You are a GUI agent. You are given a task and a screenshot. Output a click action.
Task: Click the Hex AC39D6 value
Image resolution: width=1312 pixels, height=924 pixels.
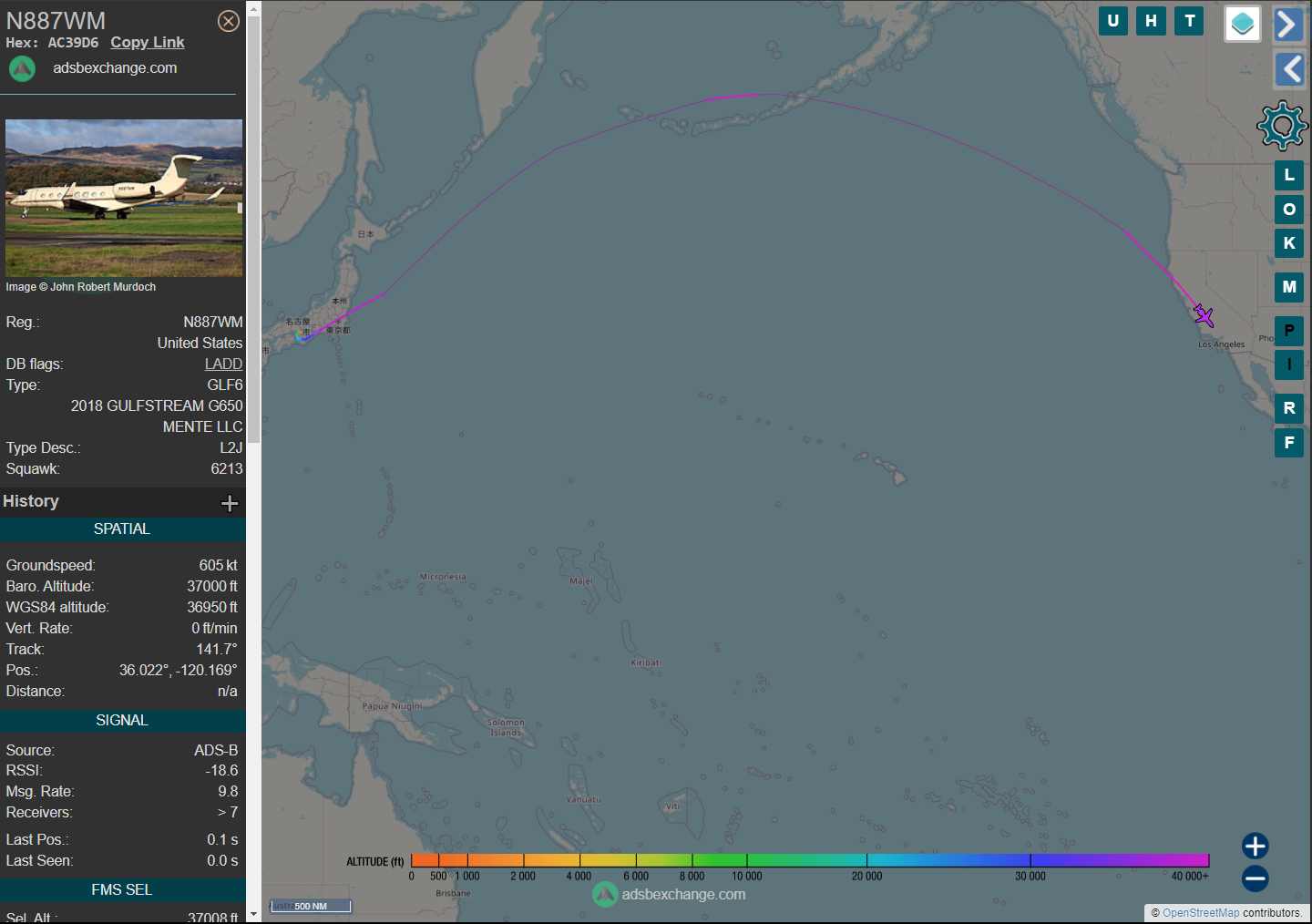(73, 43)
